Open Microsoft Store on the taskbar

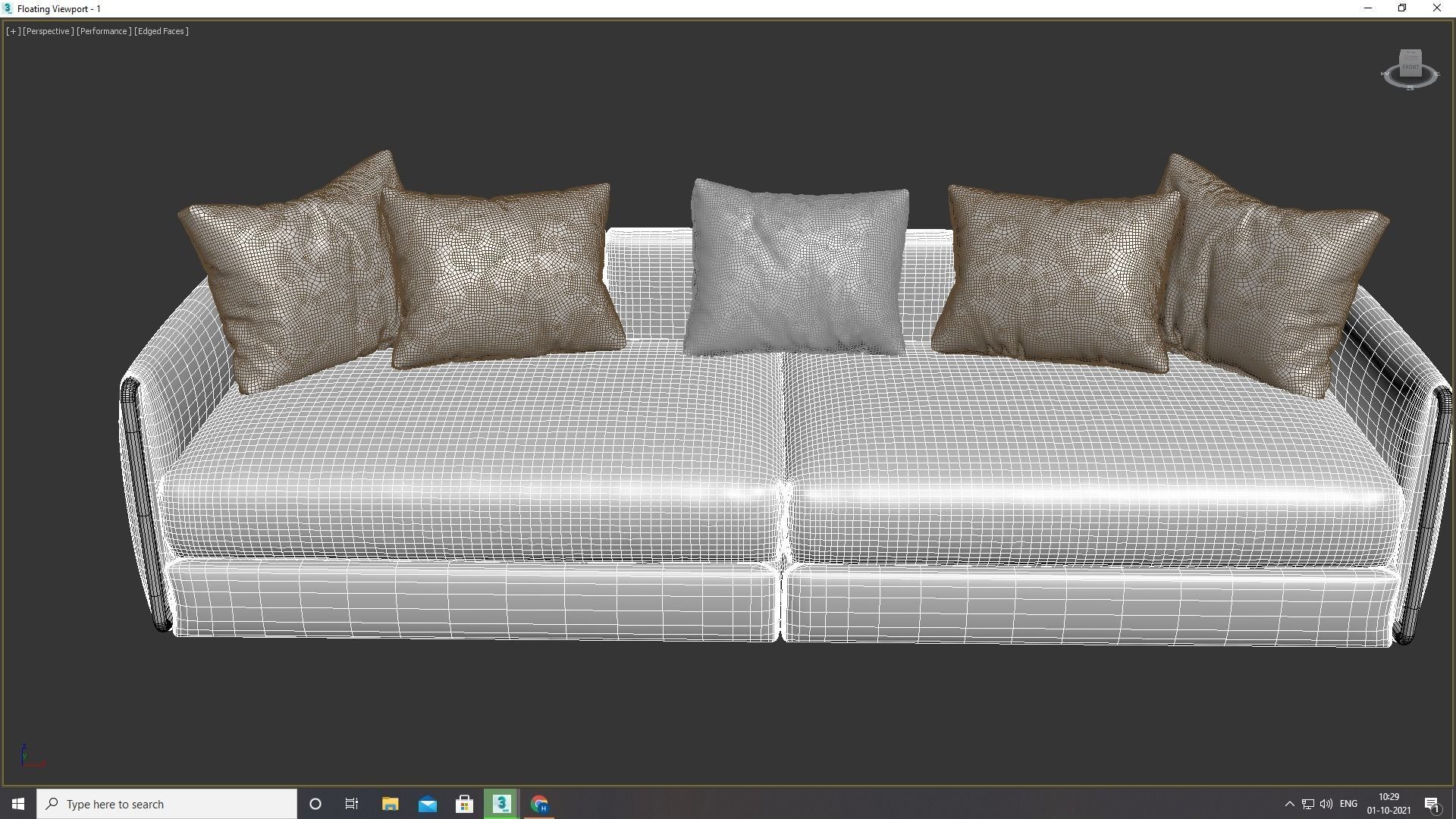(x=464, y=804)
